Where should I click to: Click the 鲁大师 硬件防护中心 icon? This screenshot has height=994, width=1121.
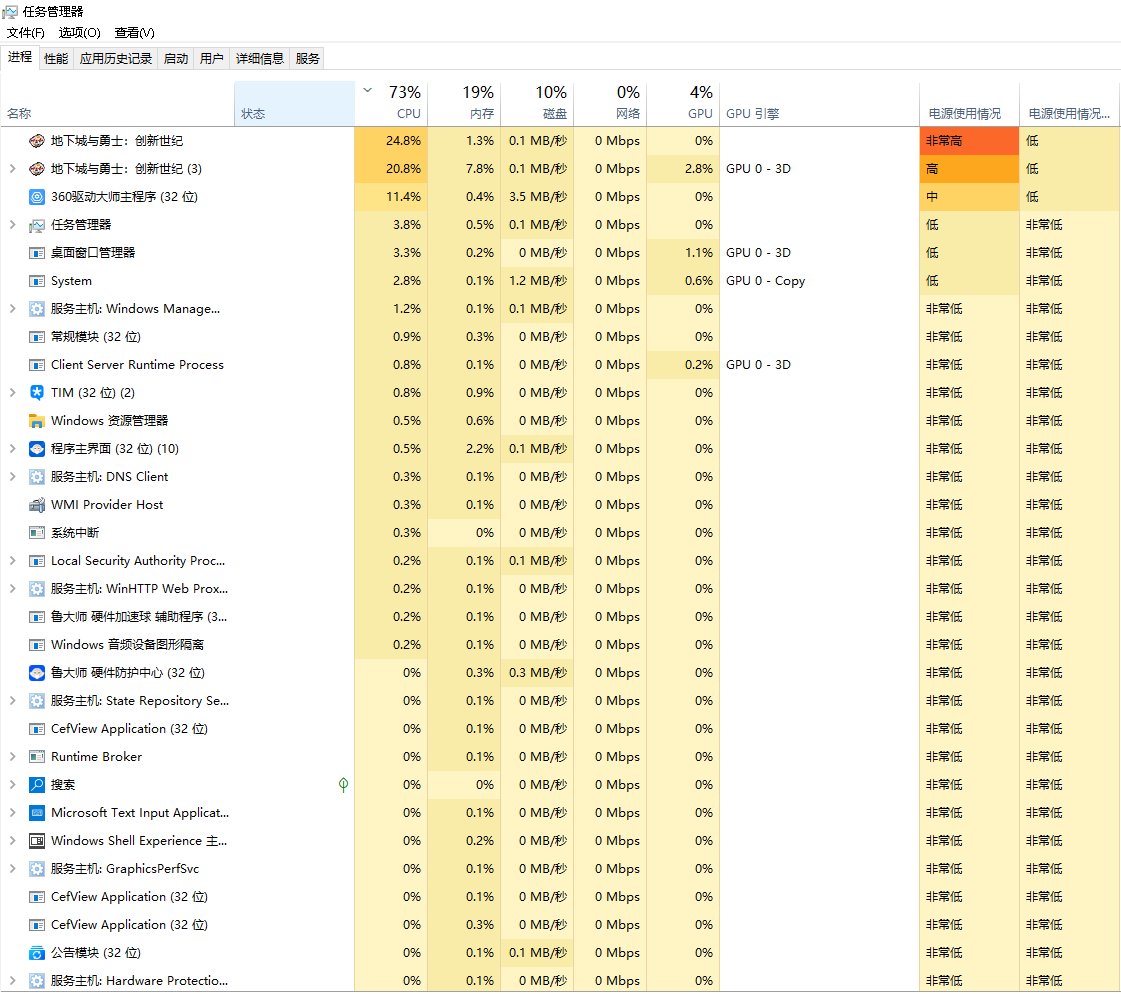36,673
